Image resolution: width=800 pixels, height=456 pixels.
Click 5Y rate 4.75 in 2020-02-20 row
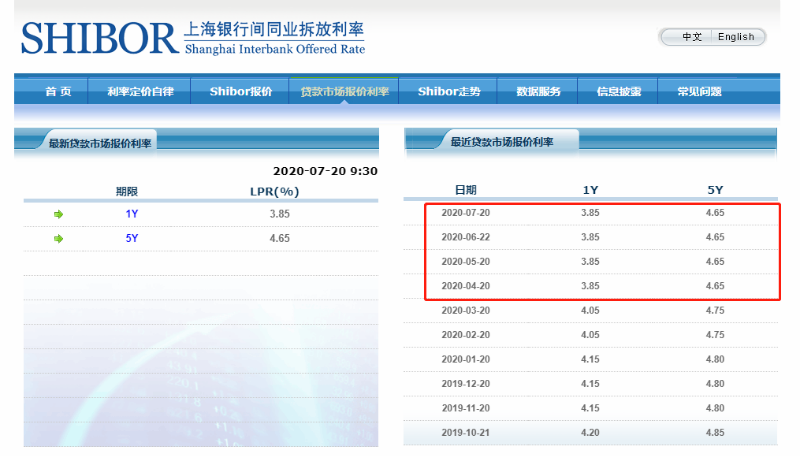715,335
